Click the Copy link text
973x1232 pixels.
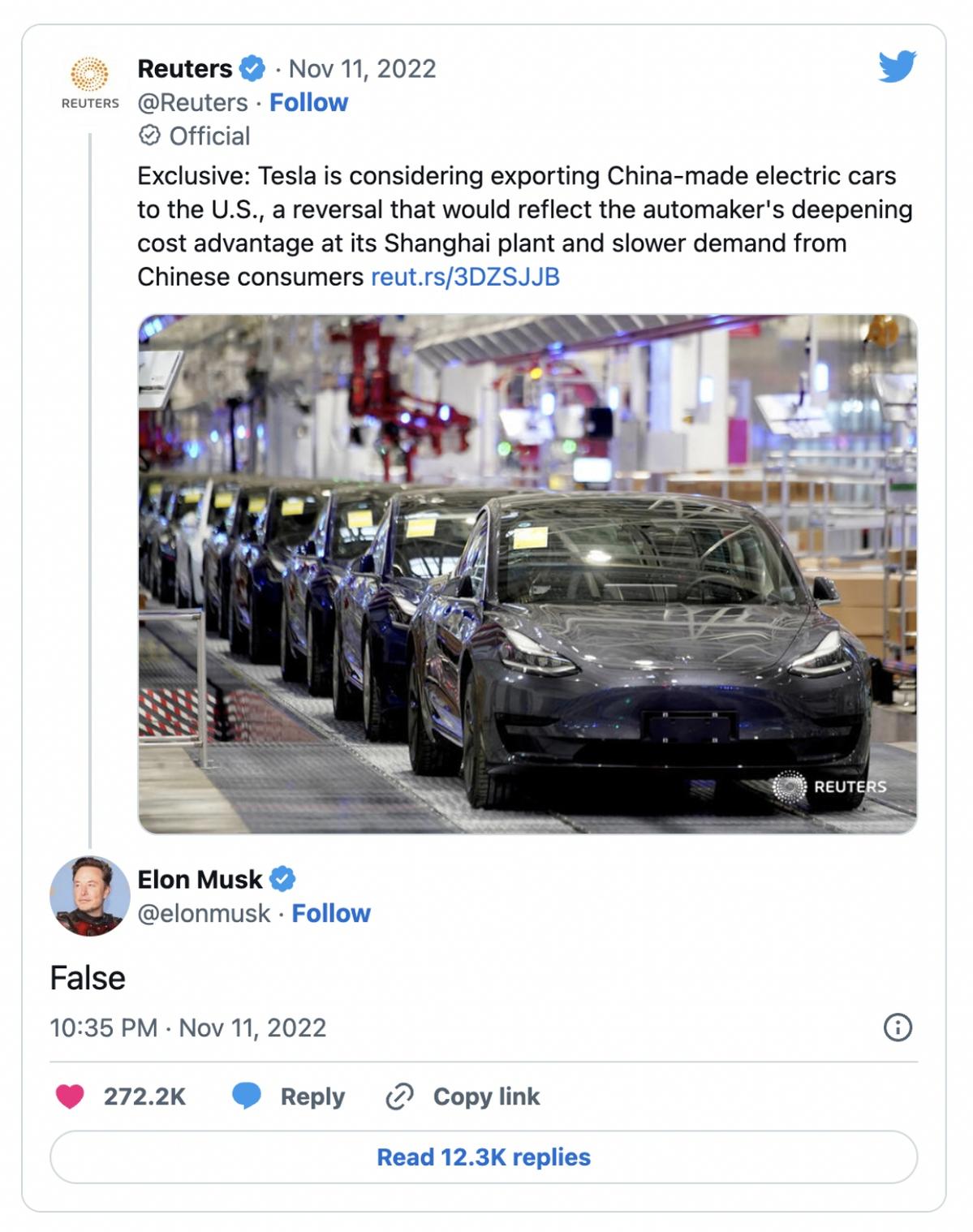(x=486, y=1096)
